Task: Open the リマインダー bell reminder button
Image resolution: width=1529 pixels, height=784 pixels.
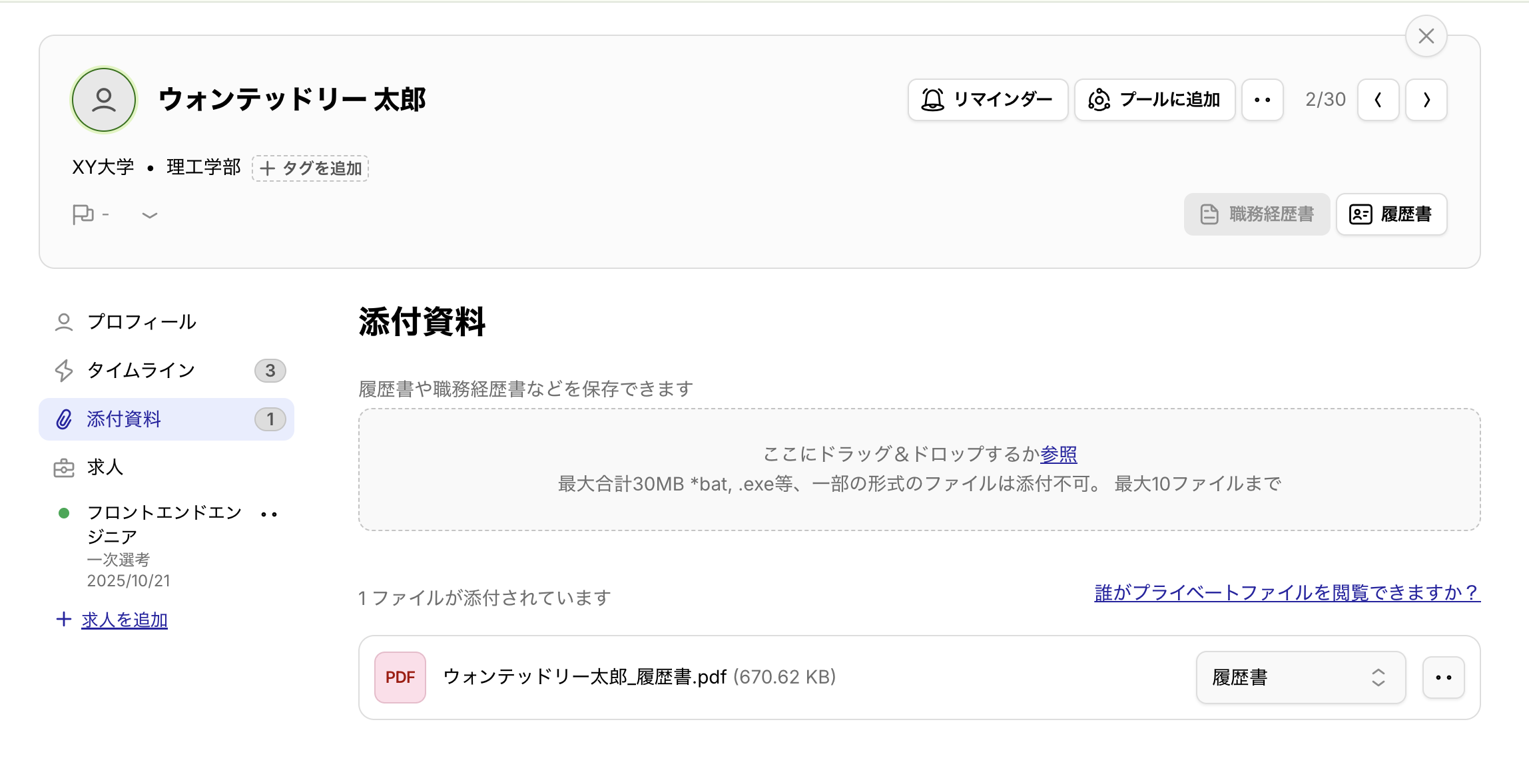Action: [x=988, y=100]
